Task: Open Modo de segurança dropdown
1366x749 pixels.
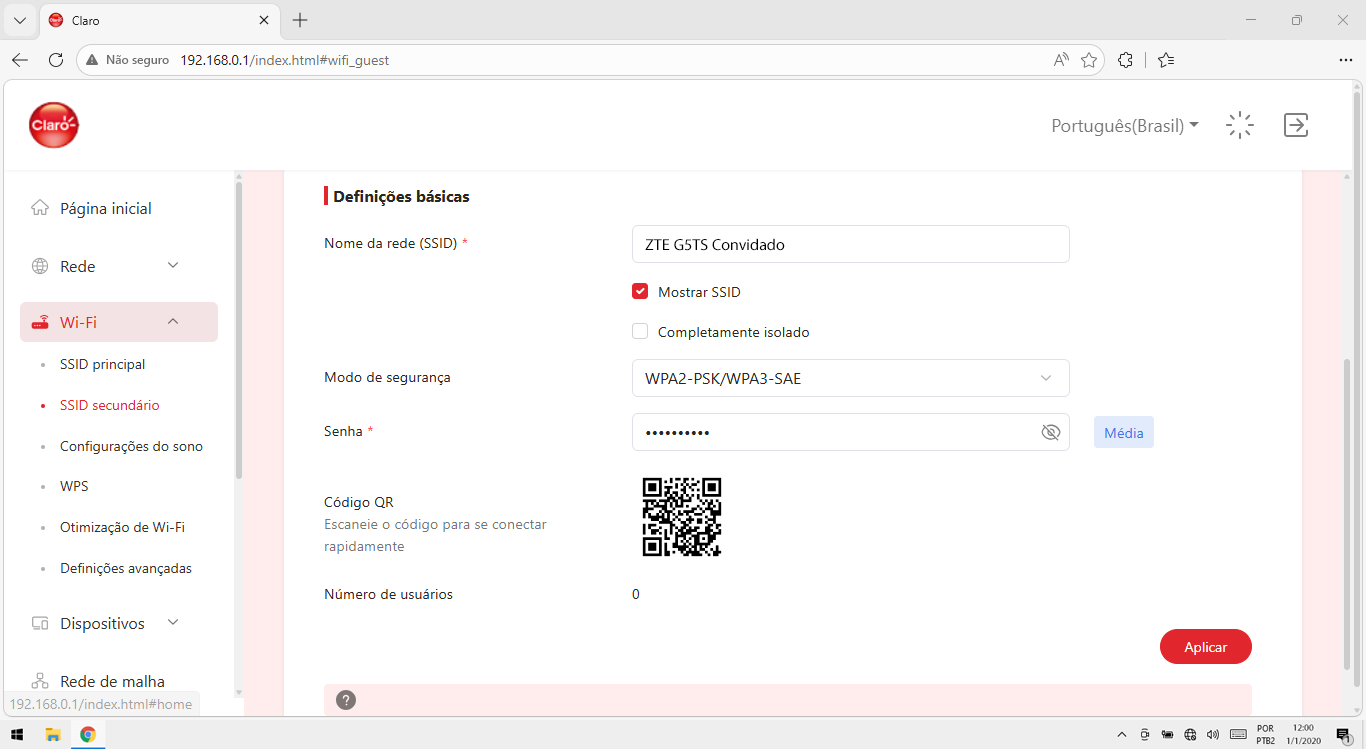Action: pyautogui.click(x=851, y=378)
